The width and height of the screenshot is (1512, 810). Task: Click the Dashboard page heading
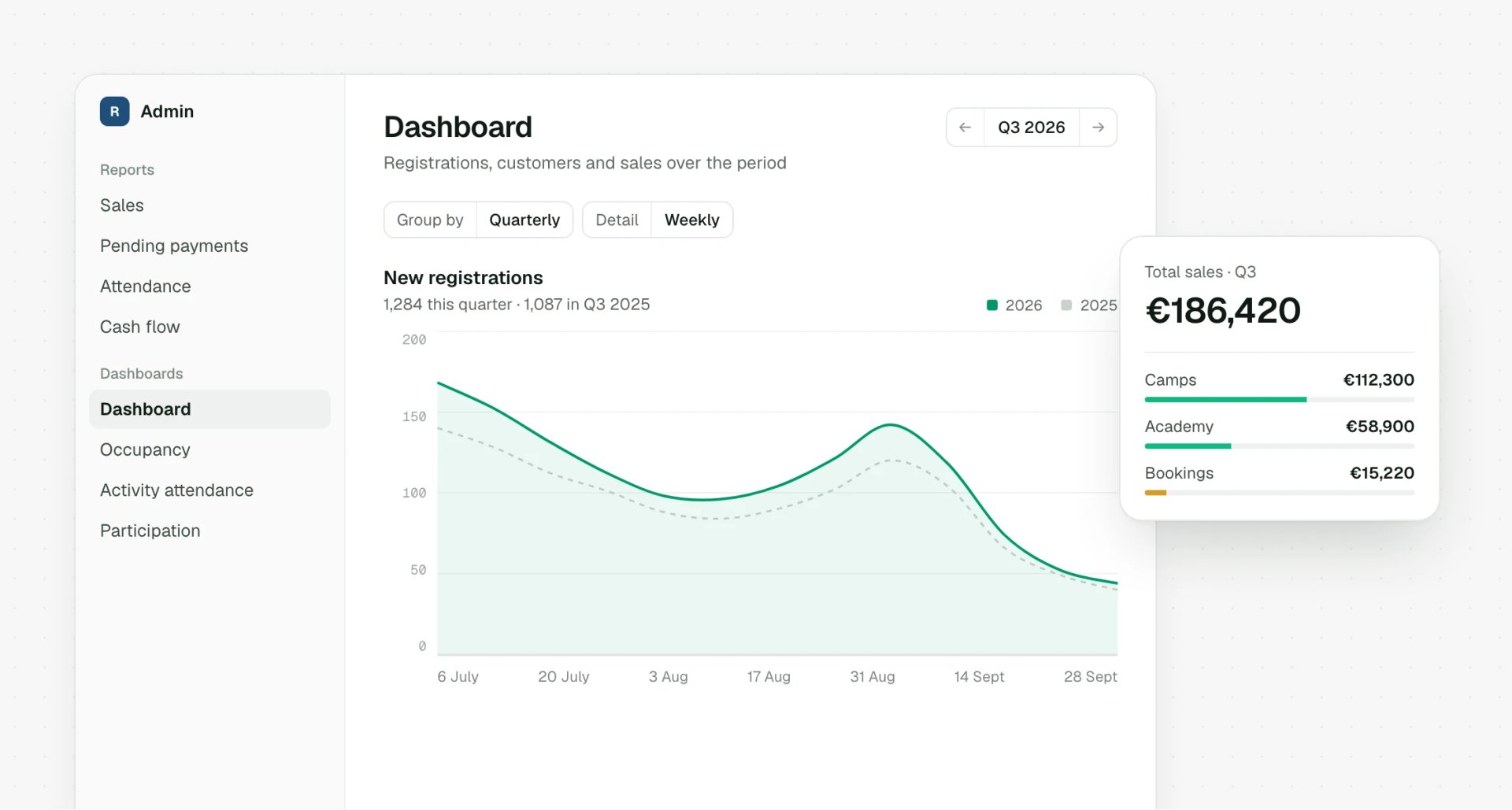pyautogui.click(x=458, y=128)
